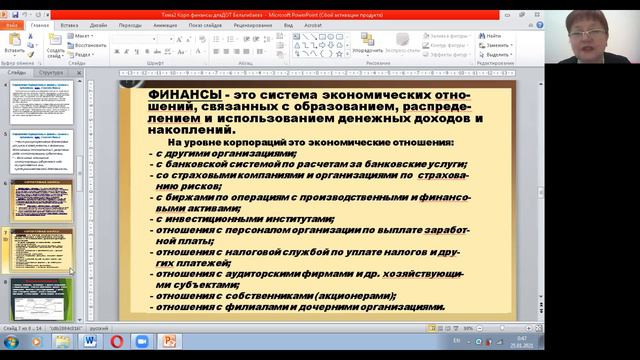Open the font name combo box
Viewport: 640px width, 360px height.
134,39
